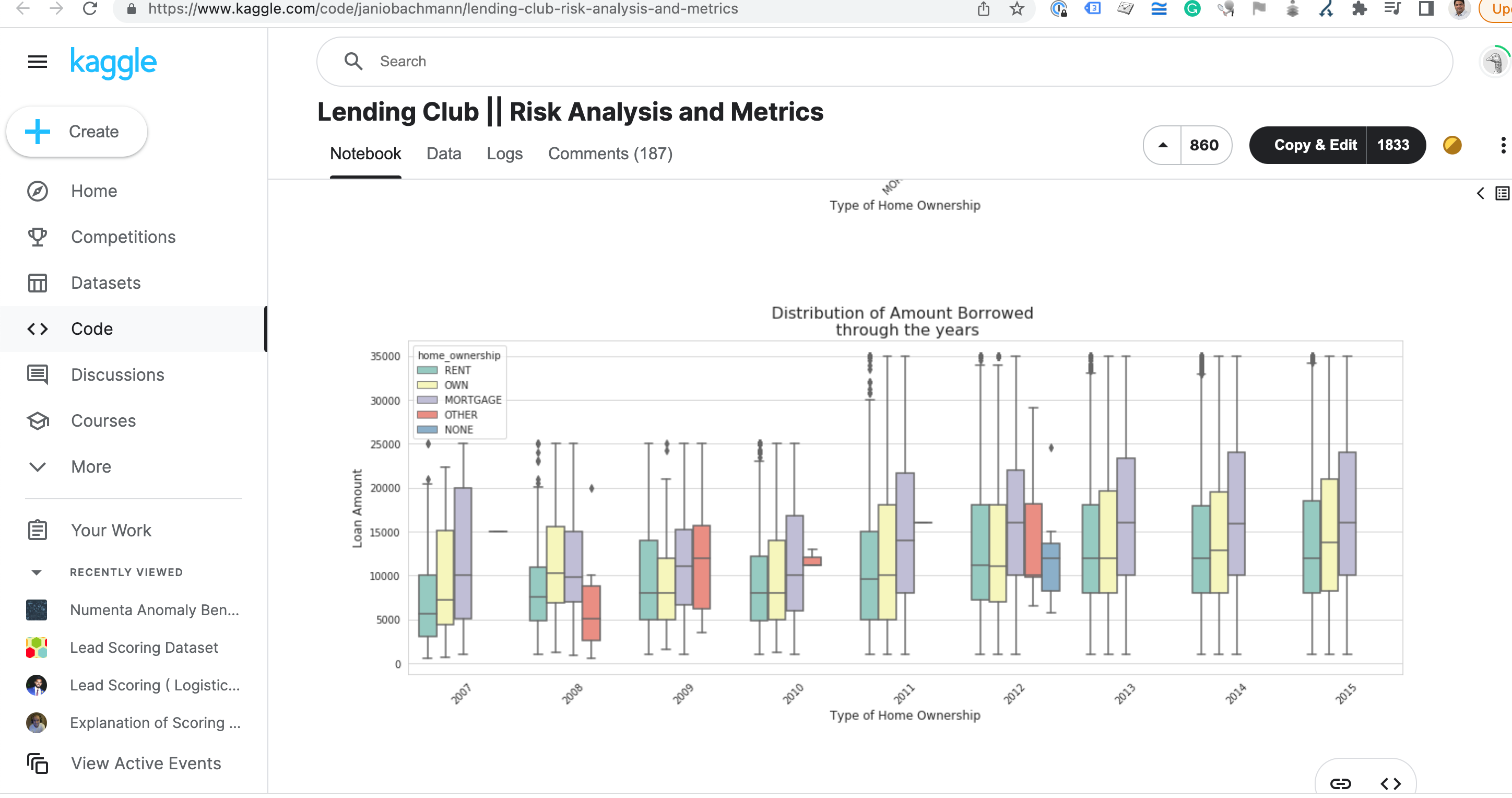Open the Discussions sidebar icon
The width and height of the screenshot is (1512, 798).
click(37, 374)
